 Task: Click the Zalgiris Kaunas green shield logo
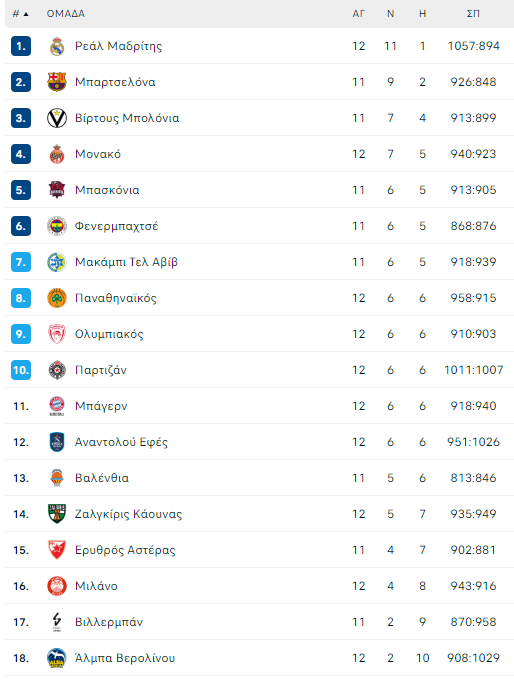[x=57, y=514]
